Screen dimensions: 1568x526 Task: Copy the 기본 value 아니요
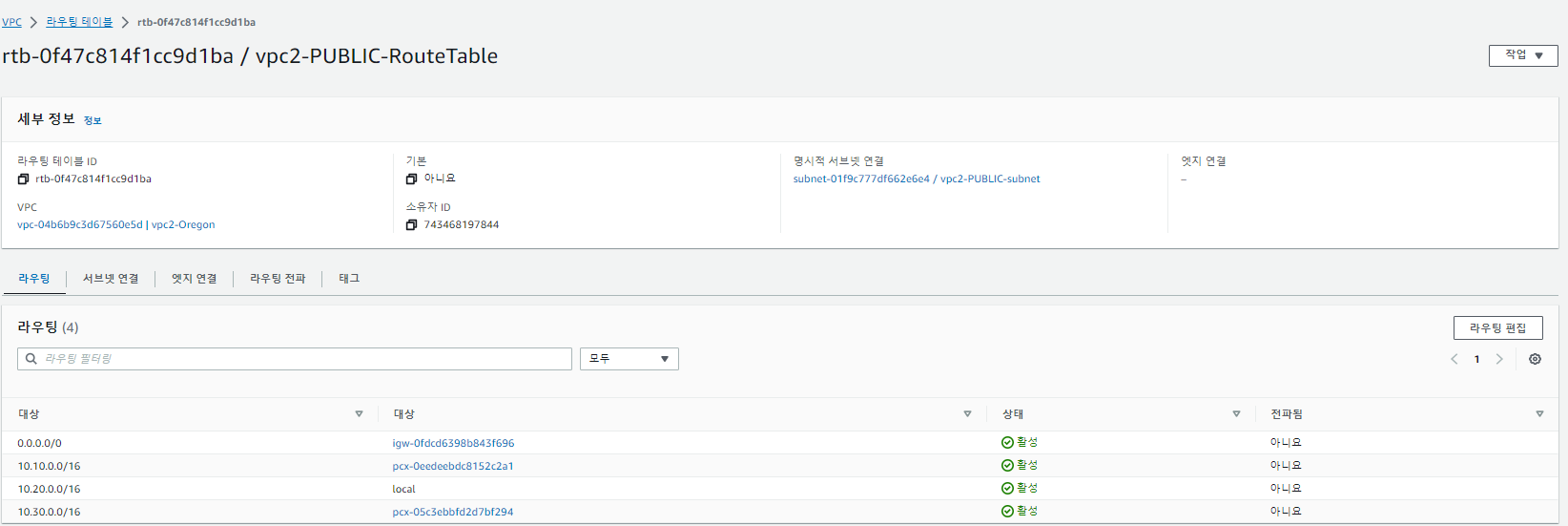[x=412, y=179]
